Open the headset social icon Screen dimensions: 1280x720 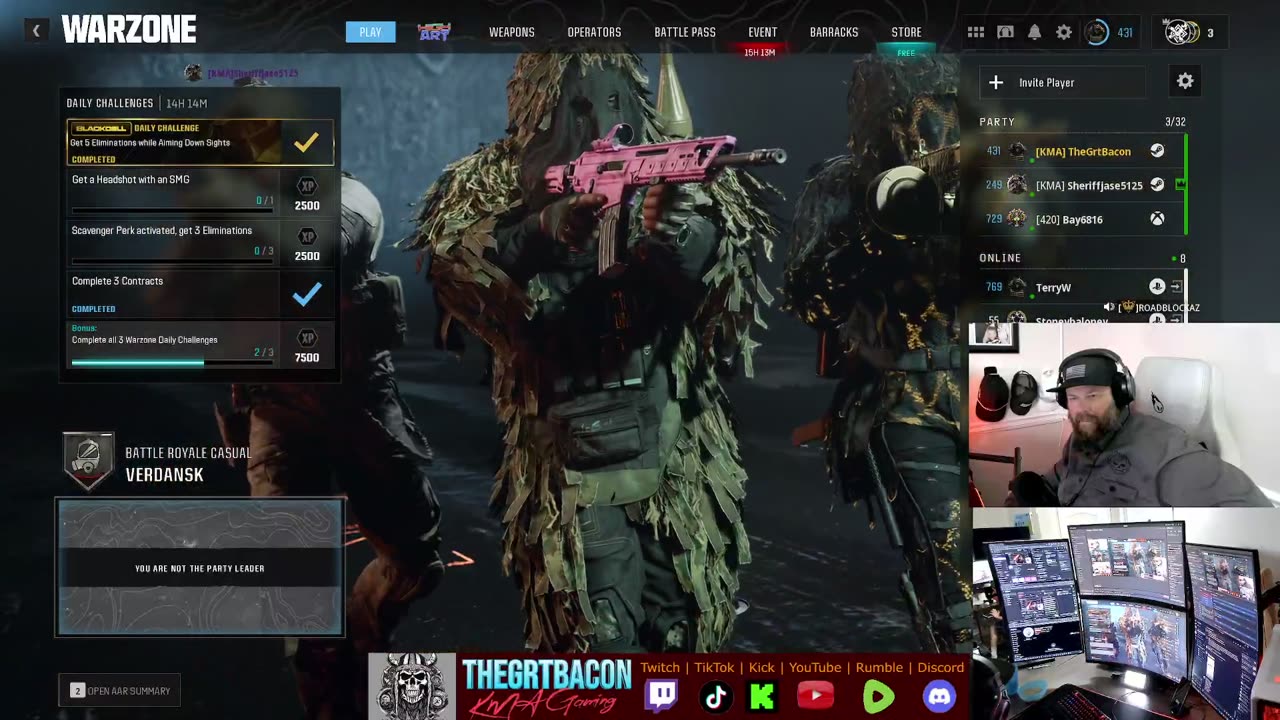tap(1005, 32)
